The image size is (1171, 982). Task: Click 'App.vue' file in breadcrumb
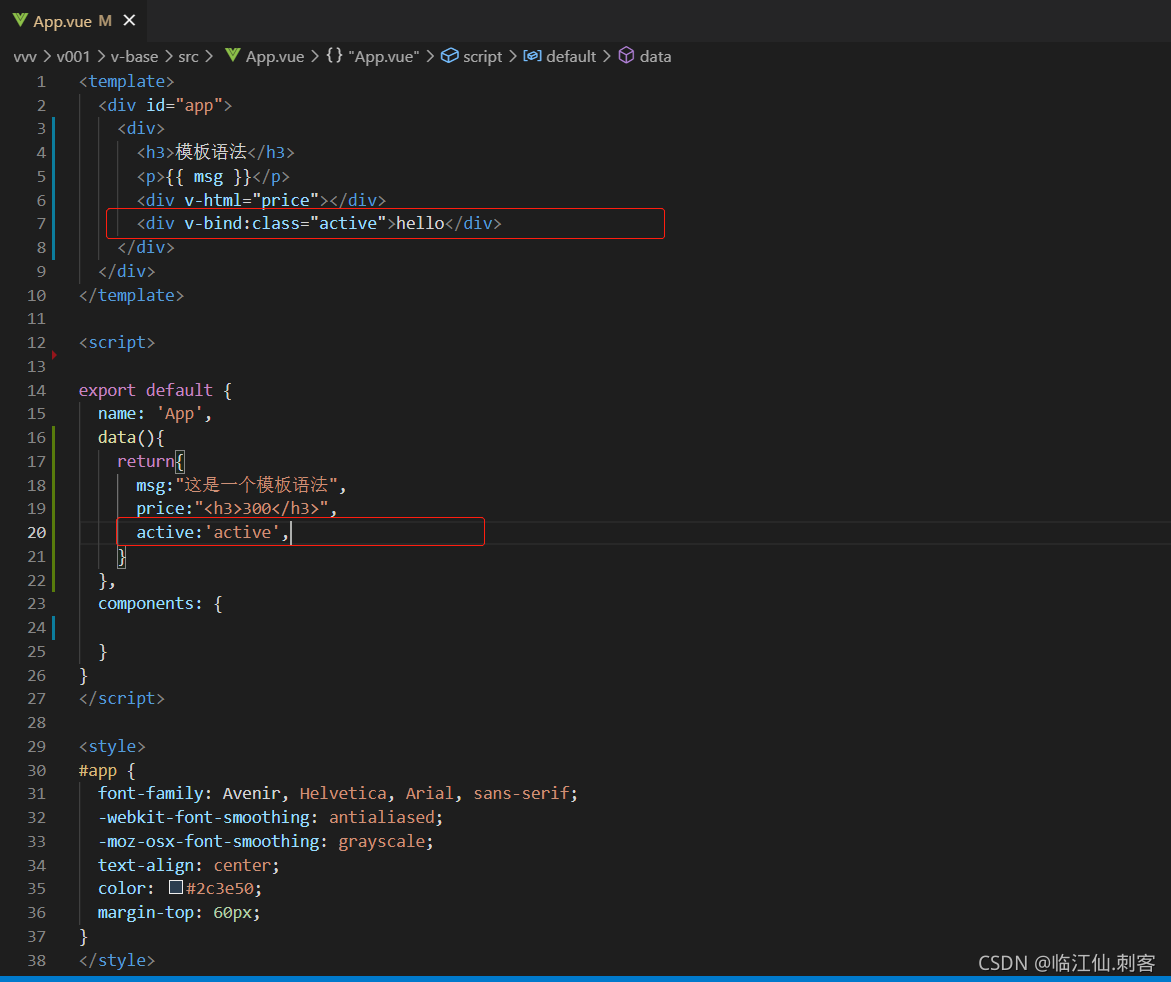coord(275,57)
